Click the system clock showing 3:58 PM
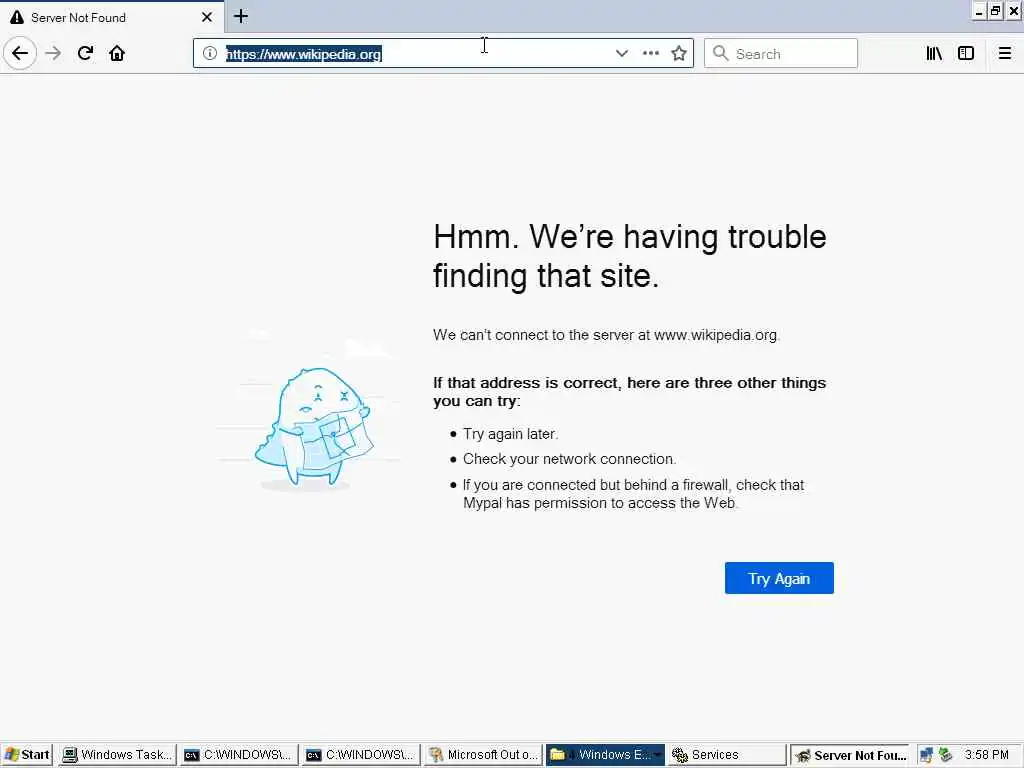The width and height of the screenshot is (1024, 768). point(987,755)
